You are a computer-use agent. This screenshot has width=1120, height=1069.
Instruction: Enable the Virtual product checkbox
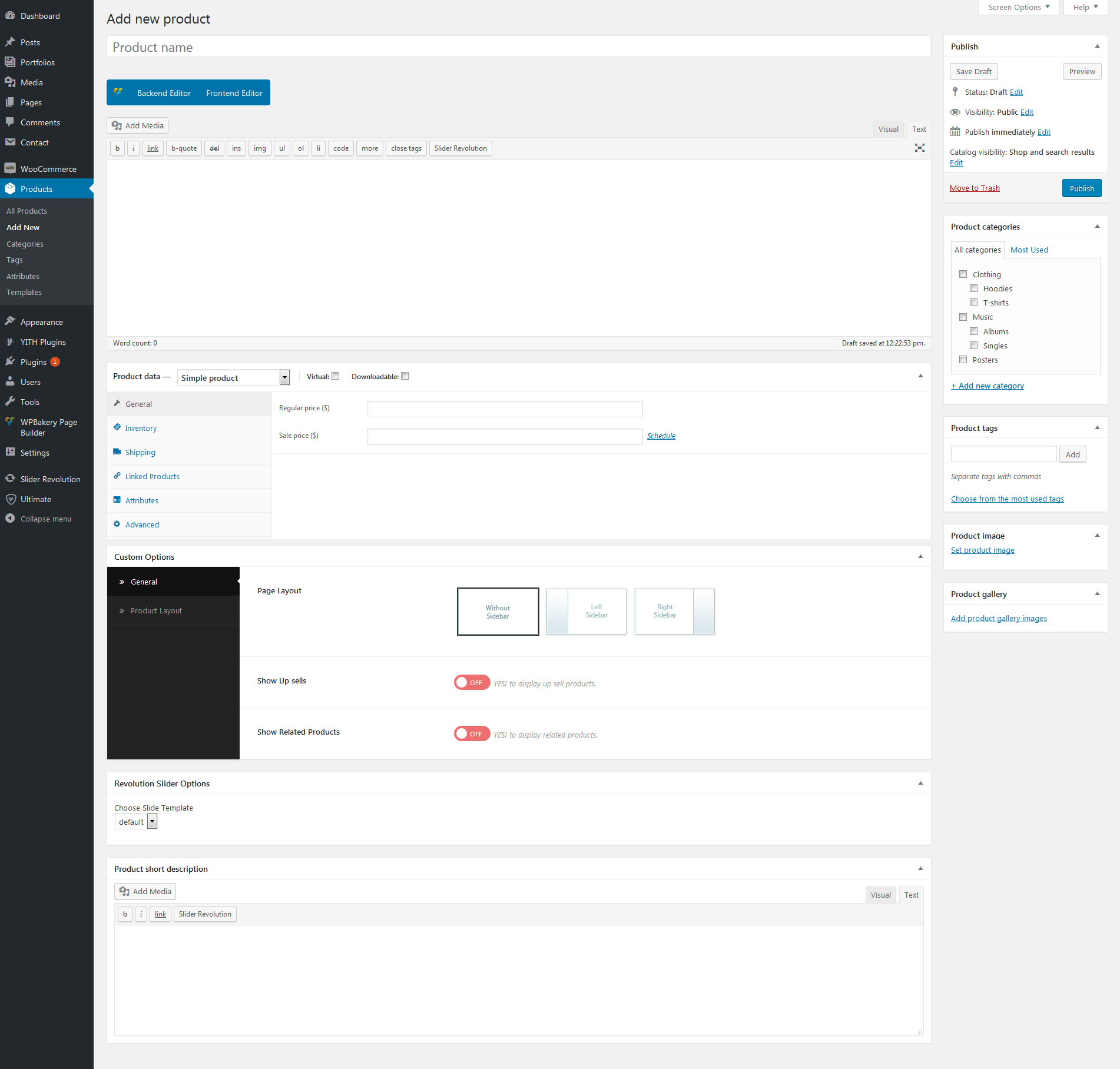coord(336,376)
